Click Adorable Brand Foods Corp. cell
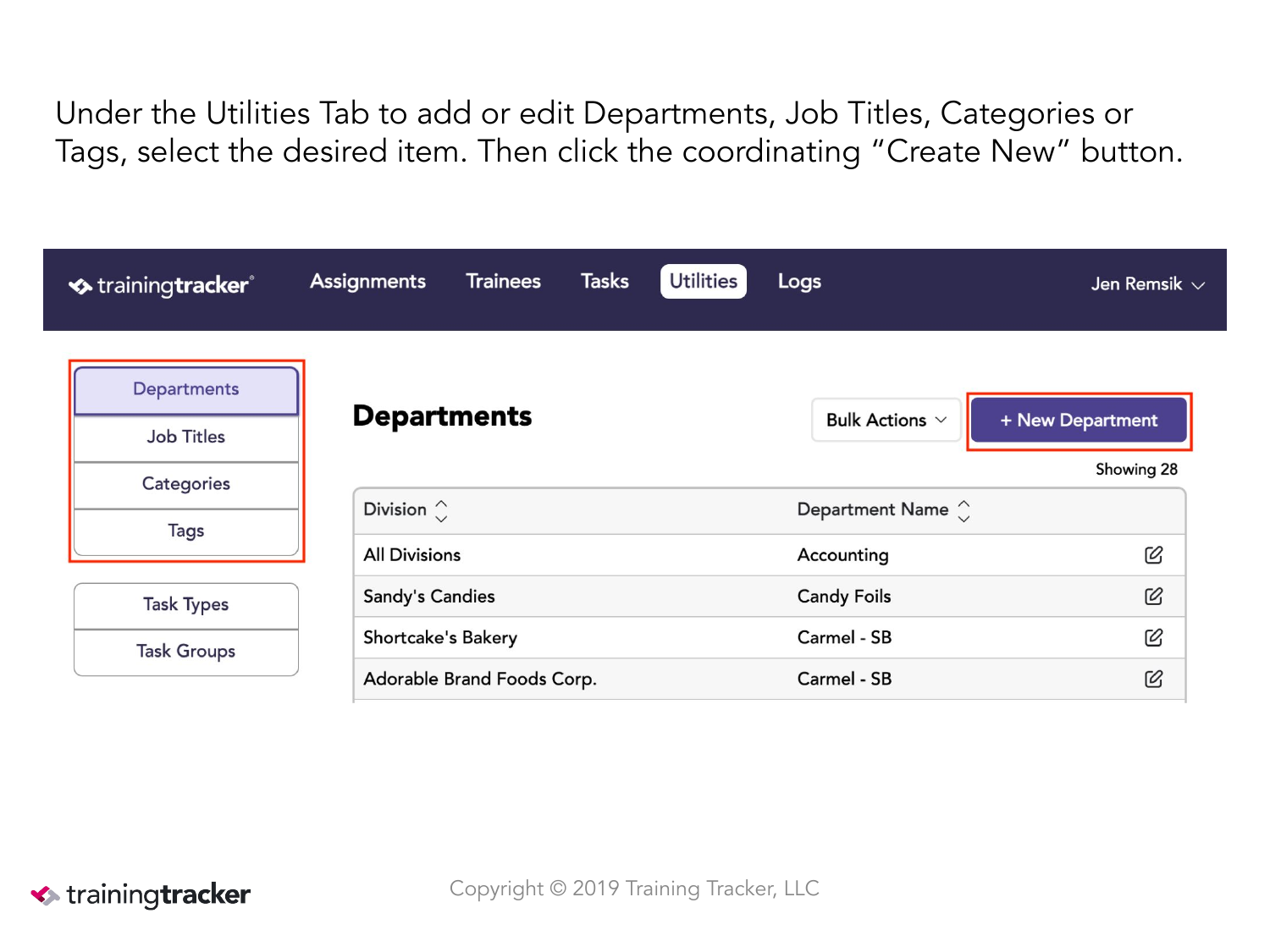Screen dimensions: 1270x952 point(480,680)
